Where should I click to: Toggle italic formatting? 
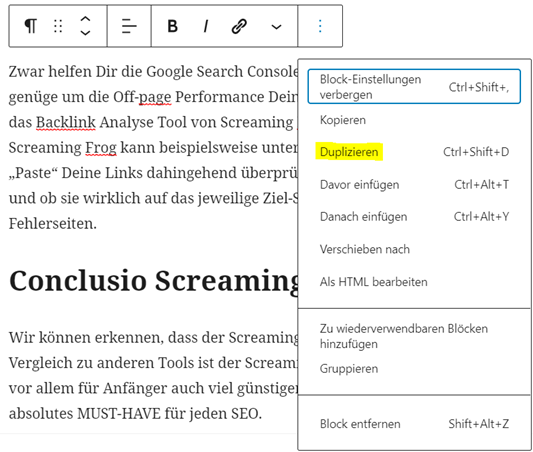coord(206,26)
